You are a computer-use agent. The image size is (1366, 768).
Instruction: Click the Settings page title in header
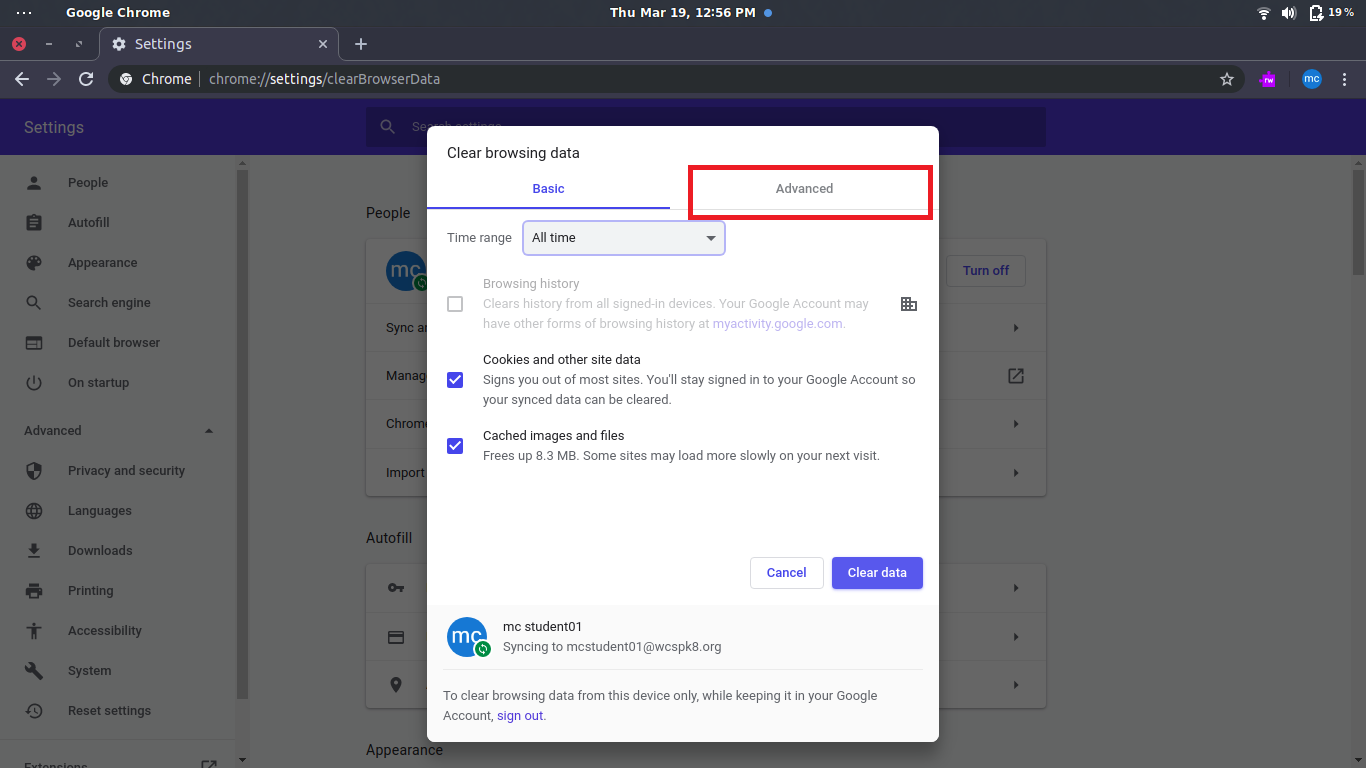click(x=54, y=127)
